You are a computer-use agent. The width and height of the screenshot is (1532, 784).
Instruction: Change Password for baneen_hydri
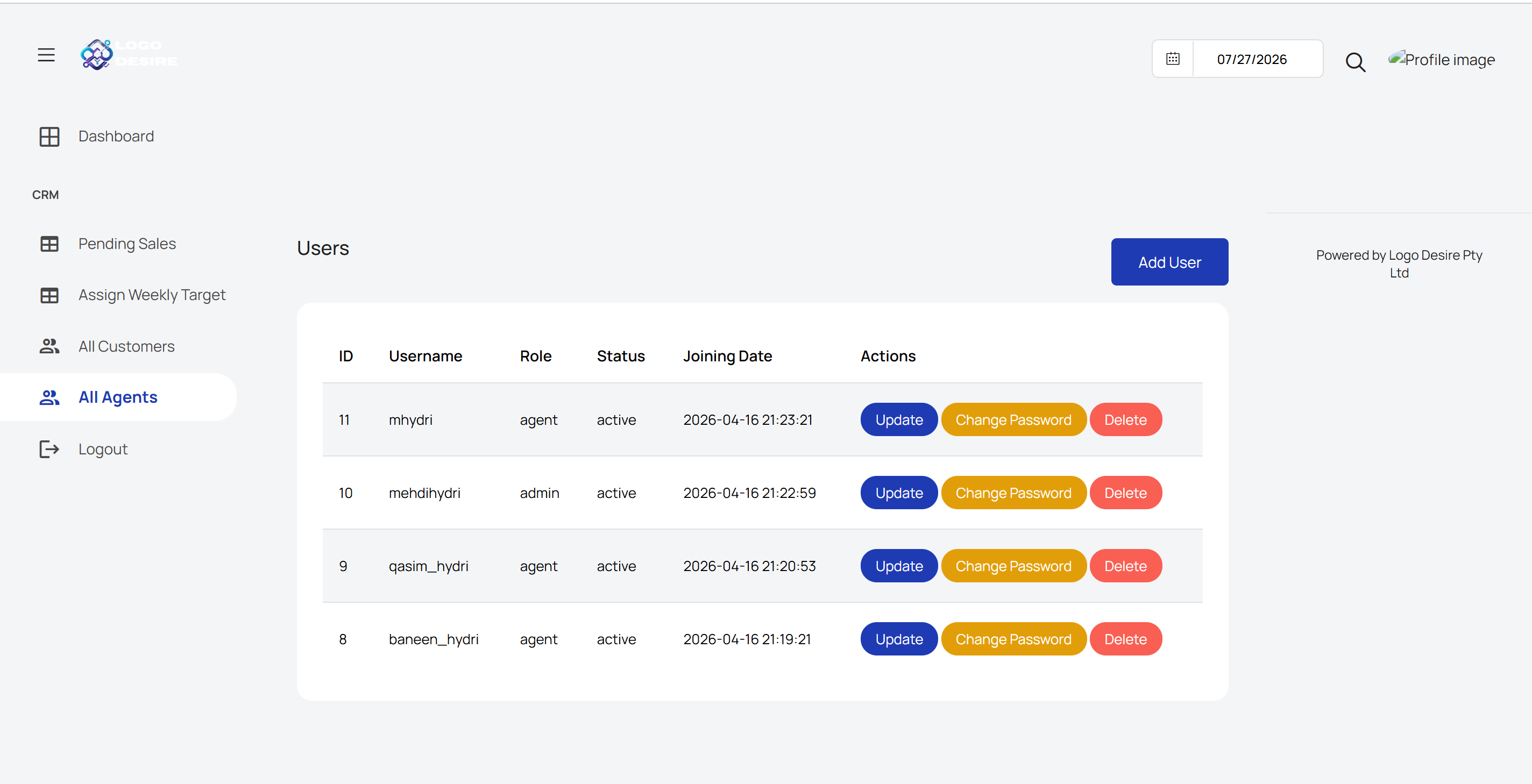pos(1013,639)
